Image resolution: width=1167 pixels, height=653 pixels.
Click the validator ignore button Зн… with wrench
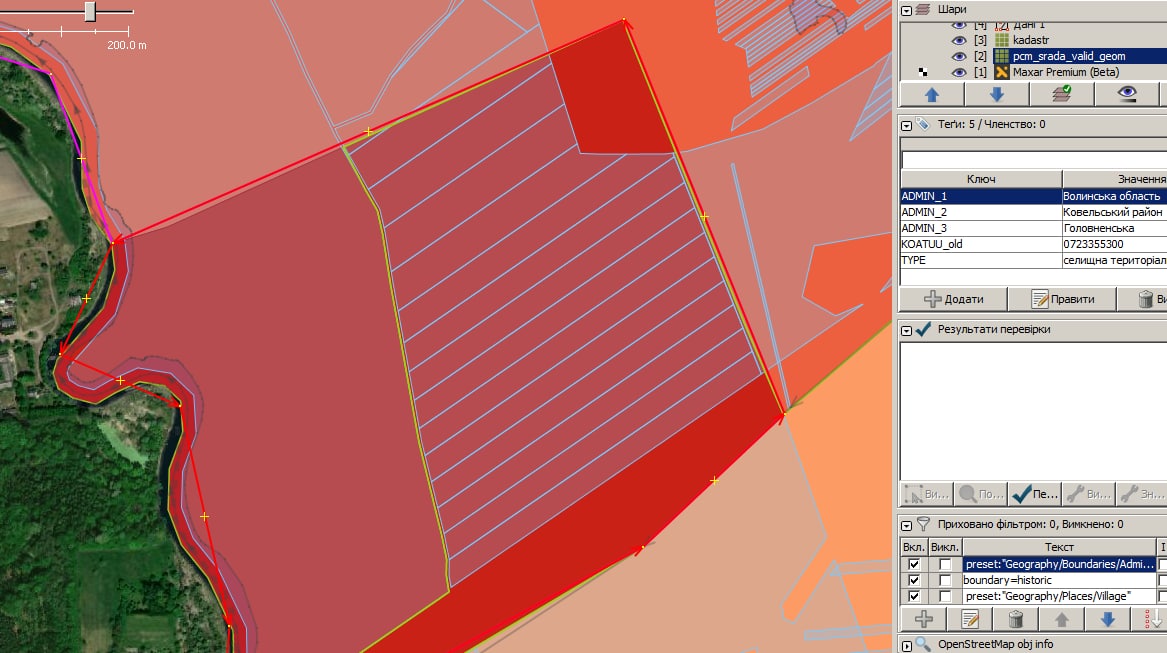pos(1142,494)
